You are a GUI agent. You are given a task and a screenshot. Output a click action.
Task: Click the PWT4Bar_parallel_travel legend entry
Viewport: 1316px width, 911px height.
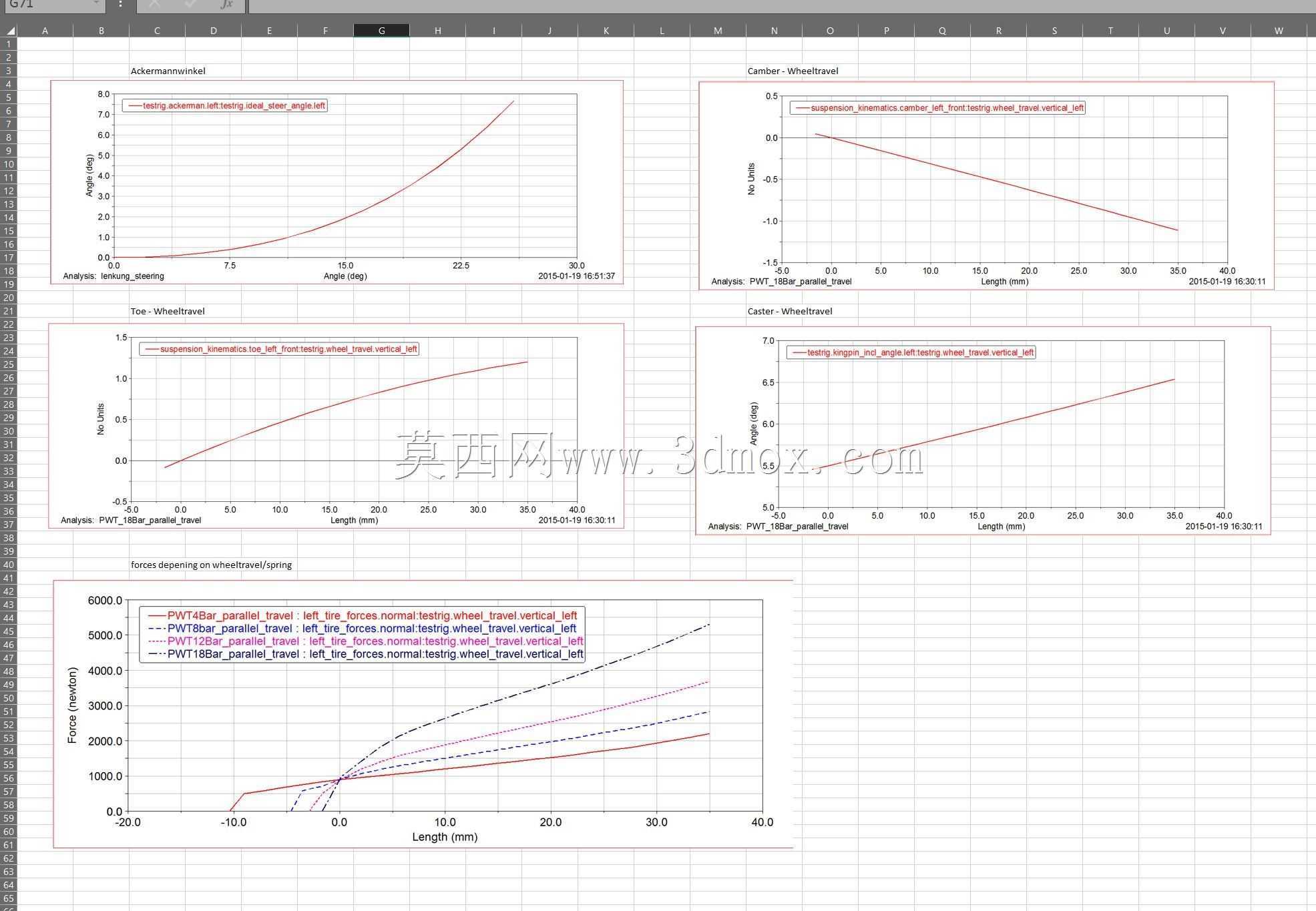pos(363,615)
